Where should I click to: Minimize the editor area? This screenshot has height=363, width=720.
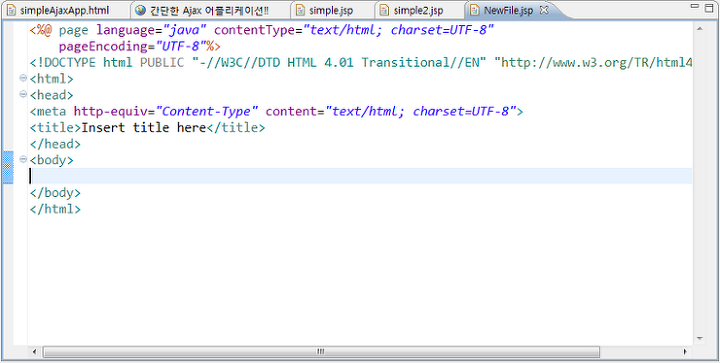tap(695, 6)
